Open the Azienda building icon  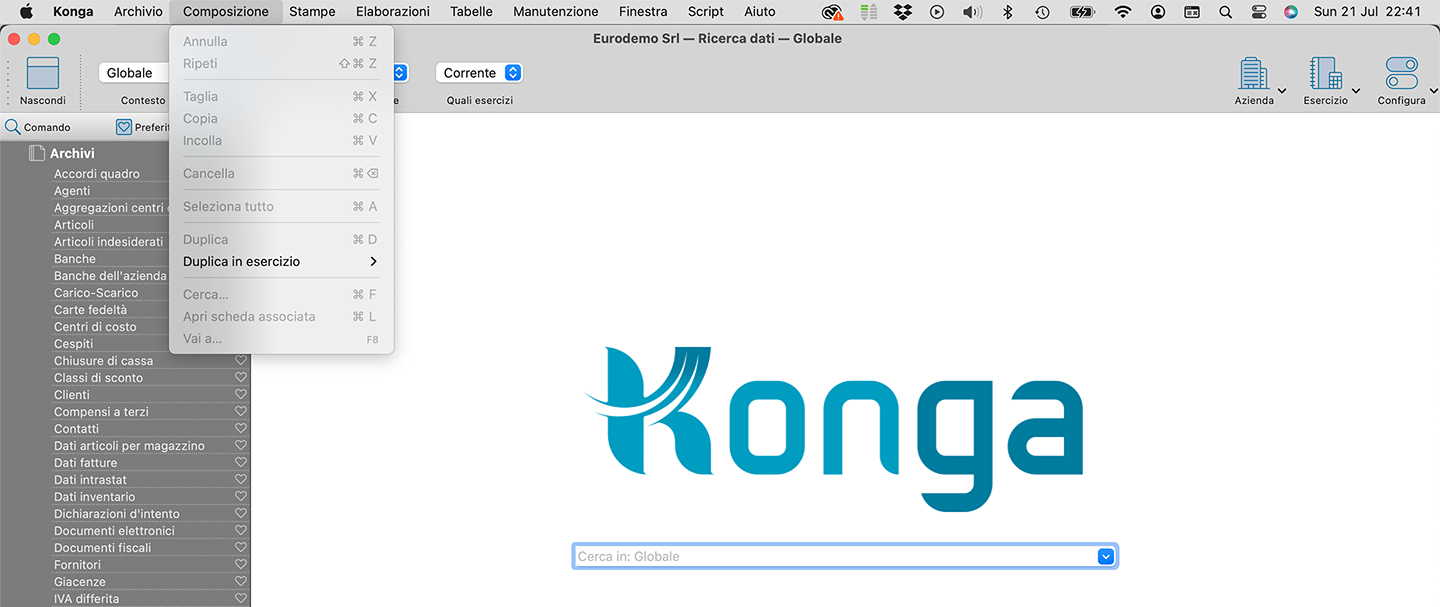pyautogui.click(x=1252, y=74)
